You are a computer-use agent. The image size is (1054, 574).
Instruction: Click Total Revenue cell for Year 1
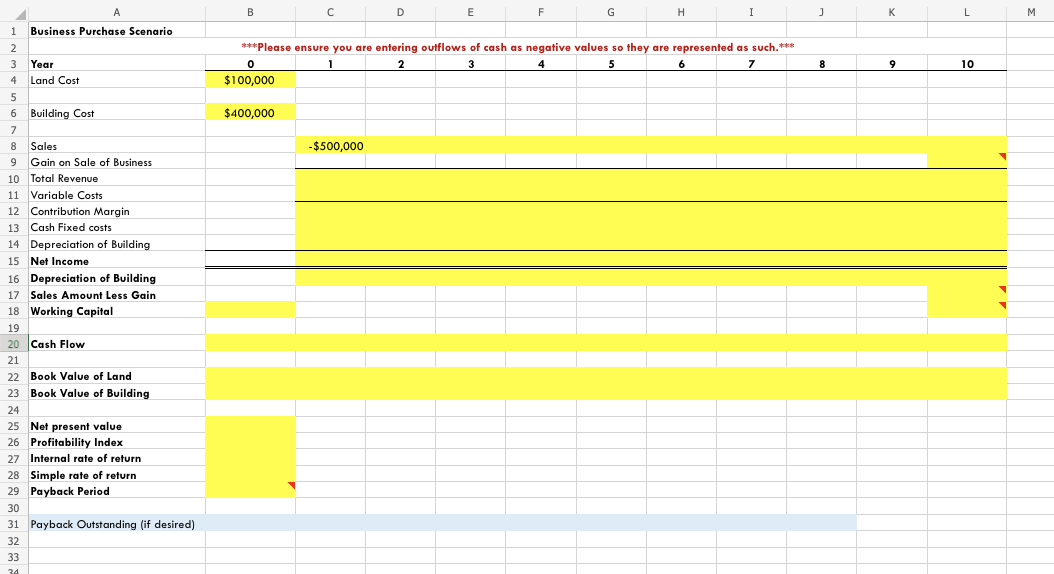coord(330,178)
